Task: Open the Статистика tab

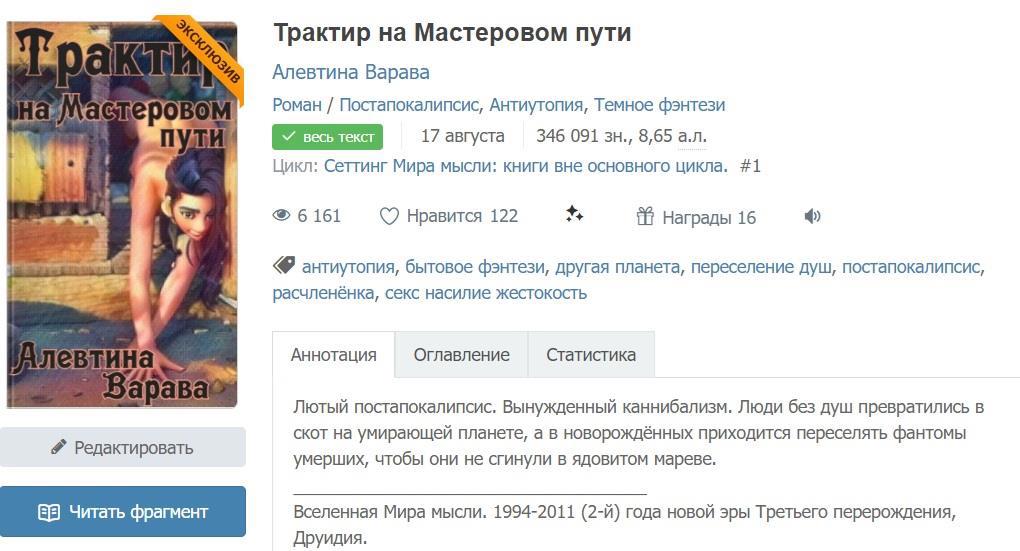Action: [x=590, y=354]
